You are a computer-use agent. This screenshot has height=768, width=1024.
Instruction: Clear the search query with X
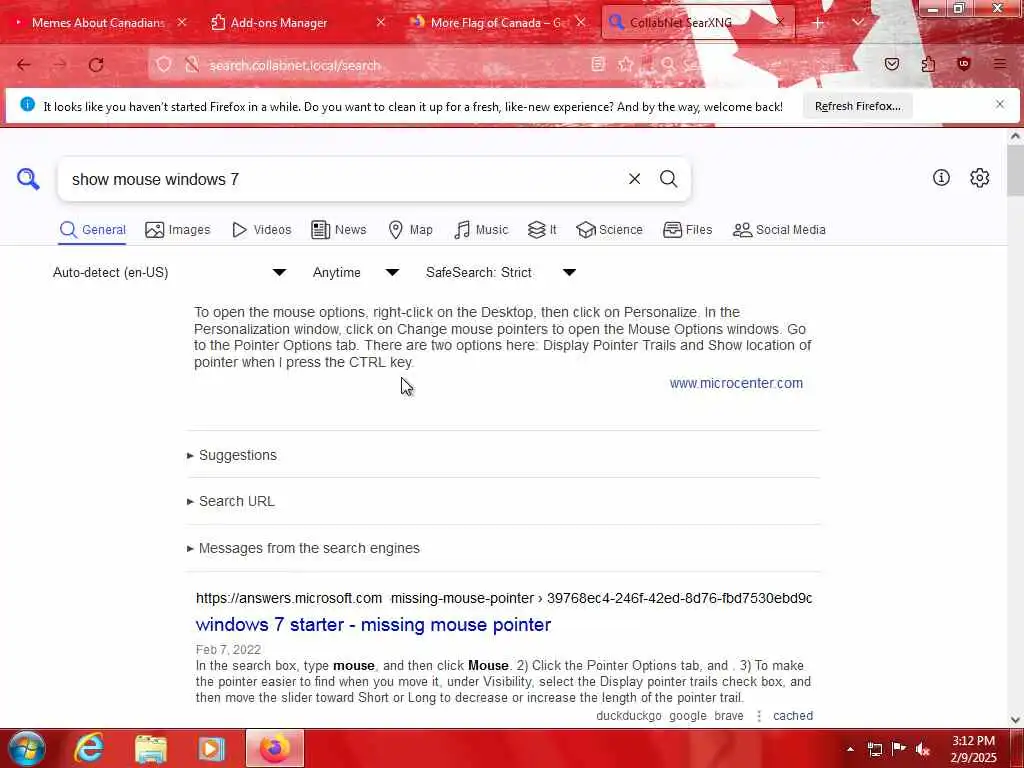point(634,179)
